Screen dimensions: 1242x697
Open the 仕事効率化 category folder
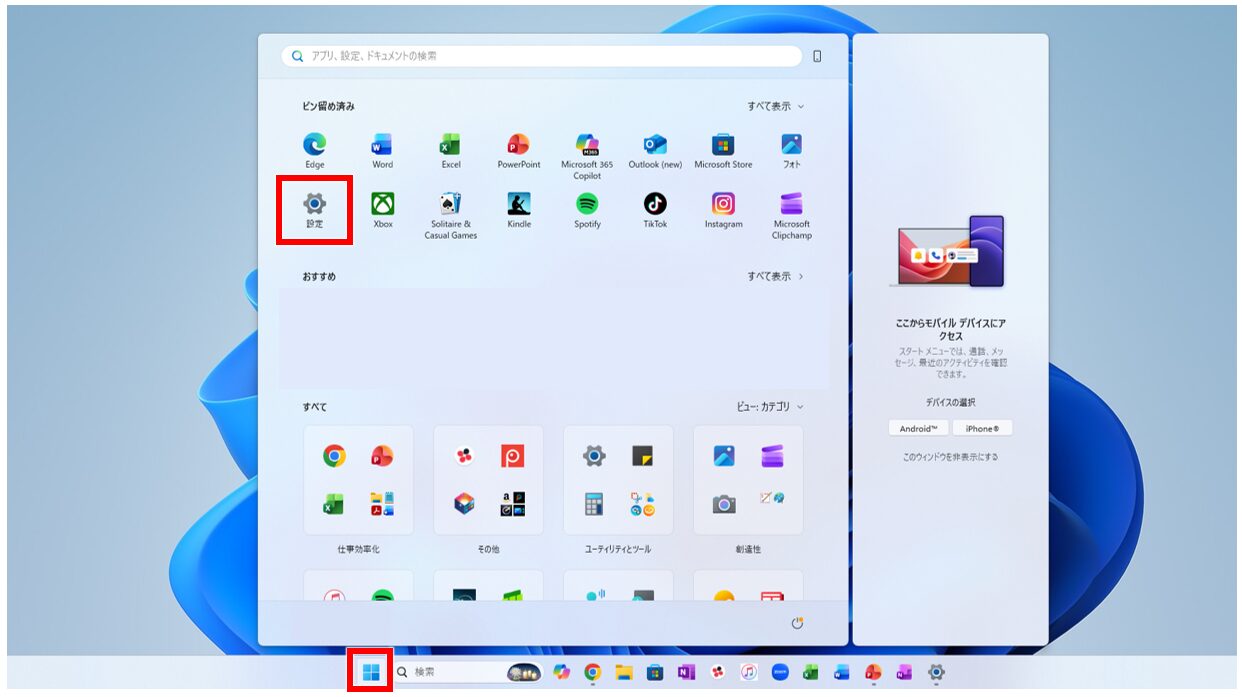[358, 480]
